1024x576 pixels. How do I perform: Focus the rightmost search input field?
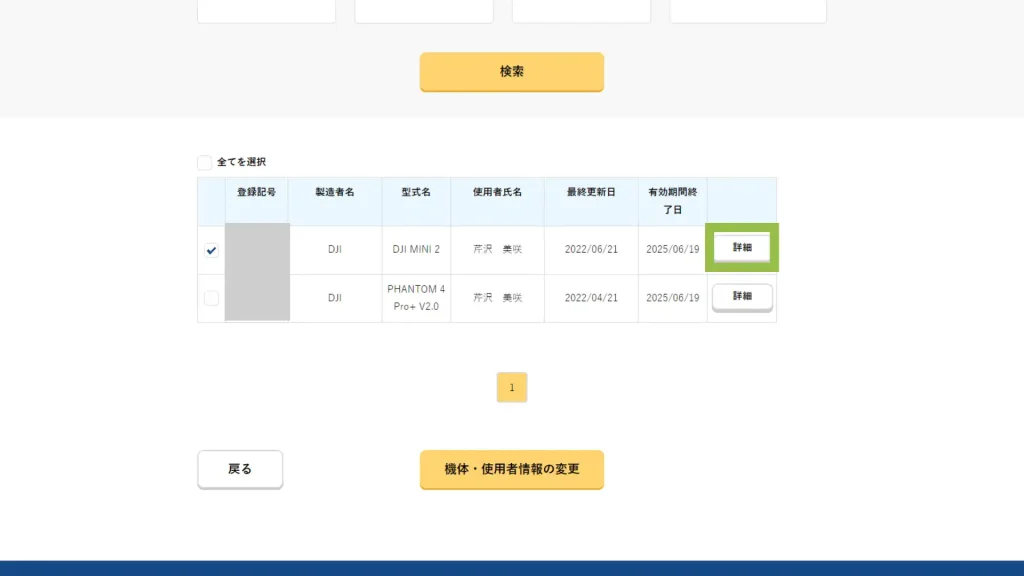(748, 11)
